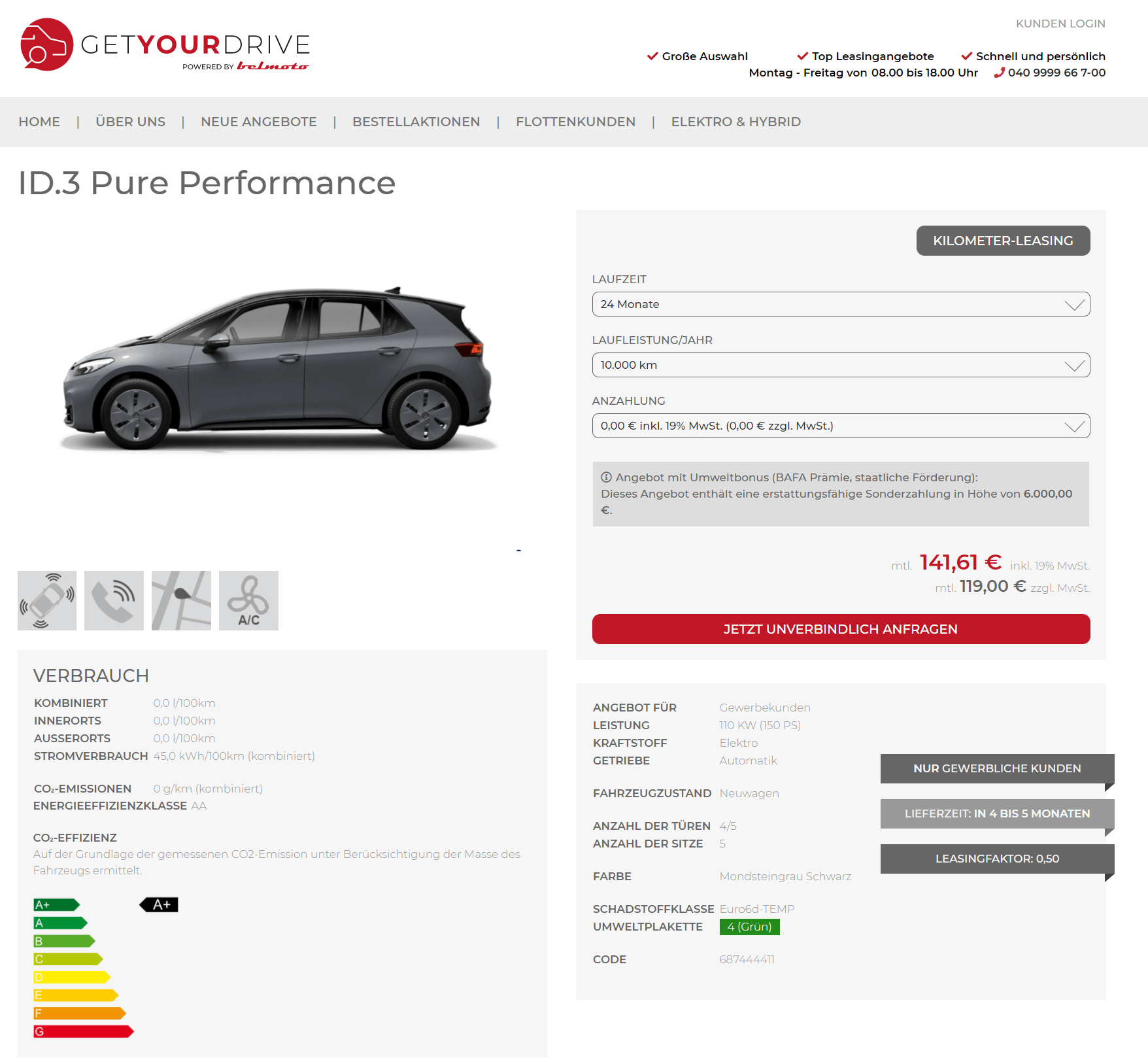Open ÜBER UNS menu item
This screenshot has width=1148, height=1062.
(130, 122)
